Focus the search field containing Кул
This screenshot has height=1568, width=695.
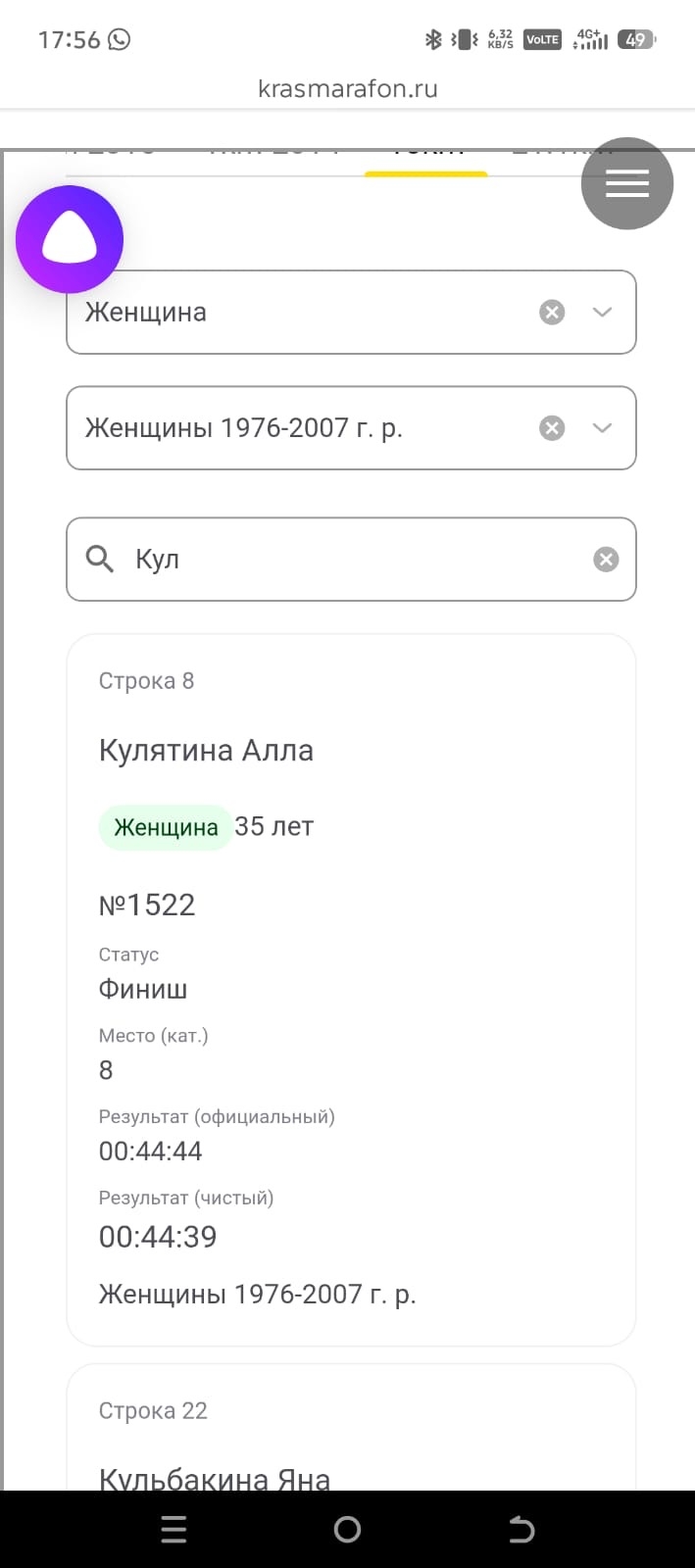(x=353, y=559)
